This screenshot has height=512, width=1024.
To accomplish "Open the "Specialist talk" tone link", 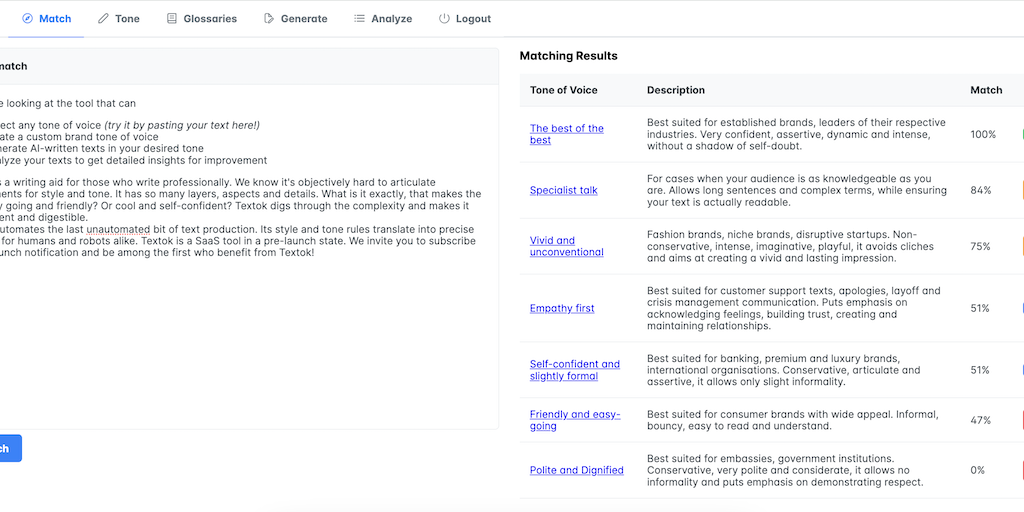I will point(563,190).
